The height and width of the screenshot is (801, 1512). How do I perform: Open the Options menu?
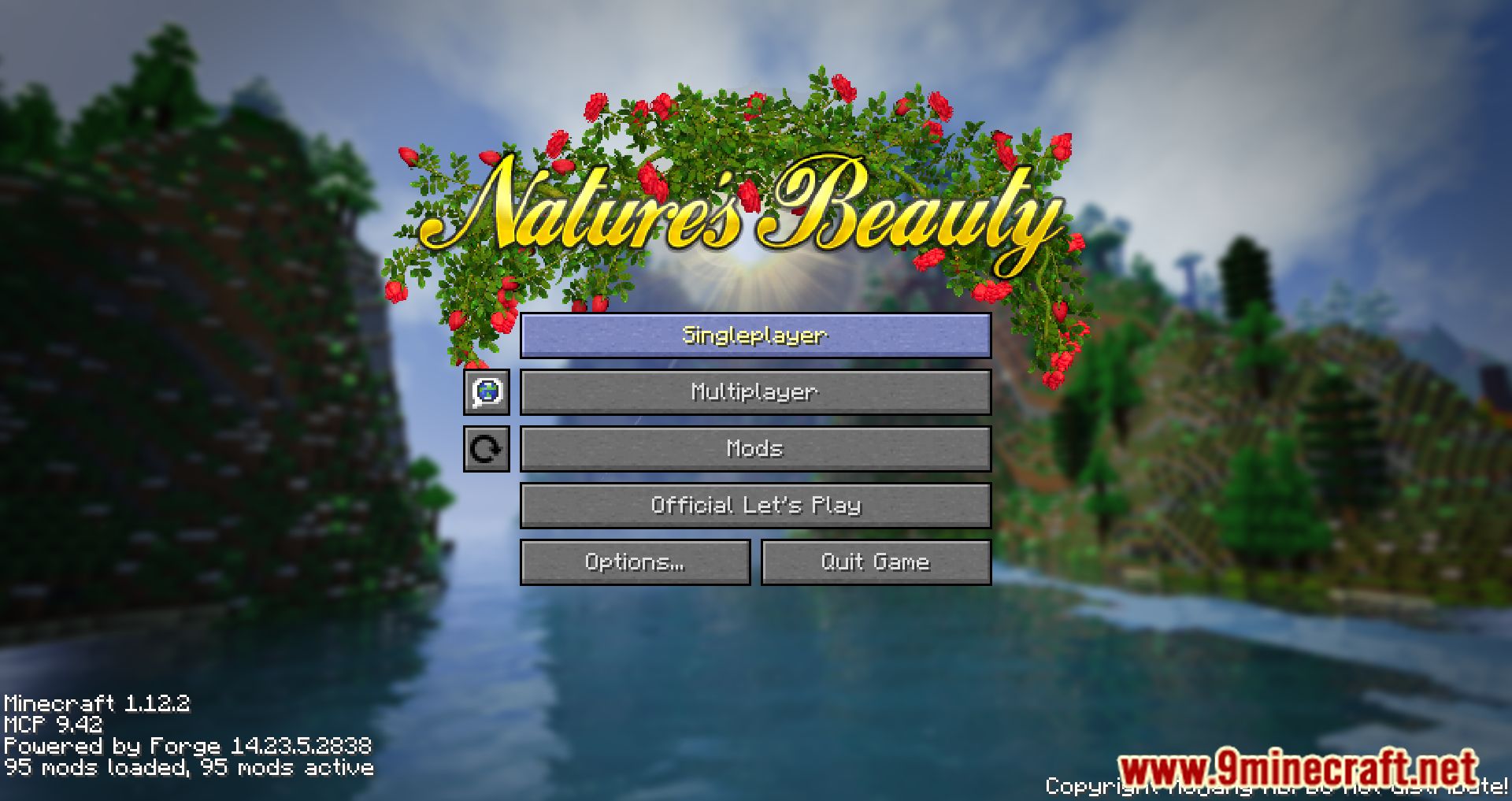(635, 562)
